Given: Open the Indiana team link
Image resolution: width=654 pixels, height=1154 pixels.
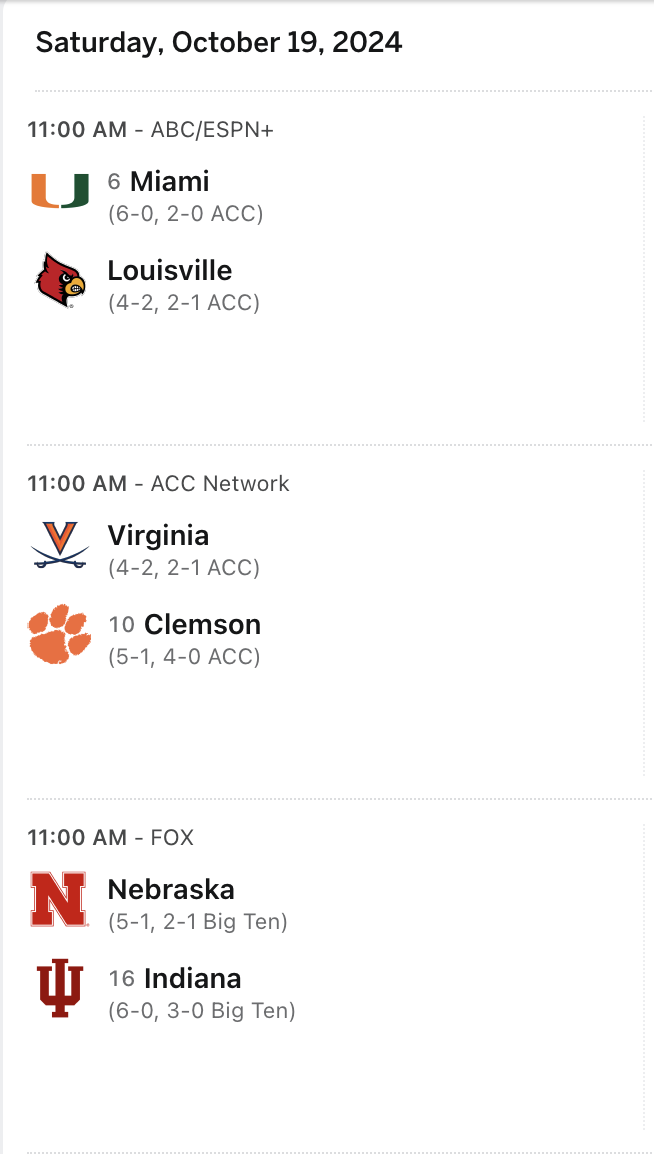Looking at the screenshot, I should (193, 978).
